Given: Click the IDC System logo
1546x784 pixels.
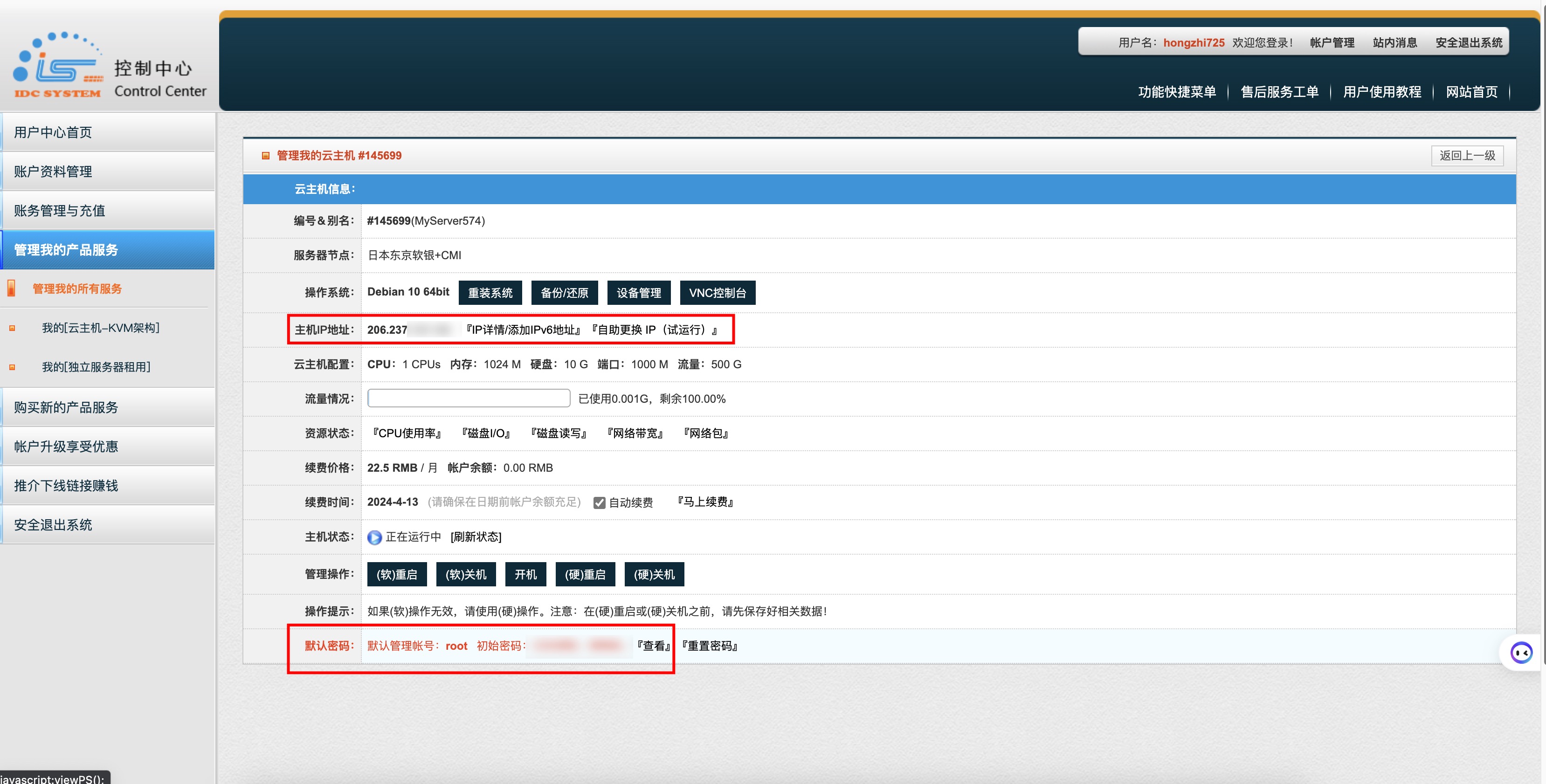Looking at the screenshot, I should click(58, 65).
